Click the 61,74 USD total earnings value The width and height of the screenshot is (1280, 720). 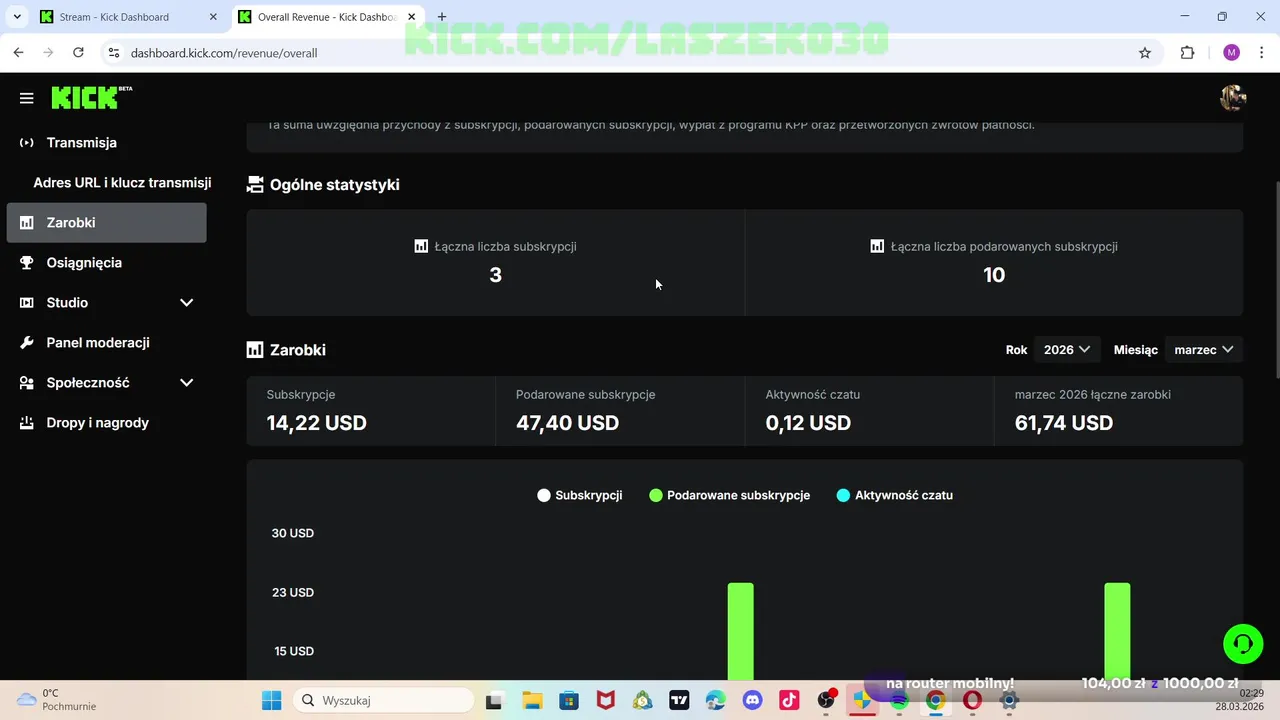(x=1064, y=423)
